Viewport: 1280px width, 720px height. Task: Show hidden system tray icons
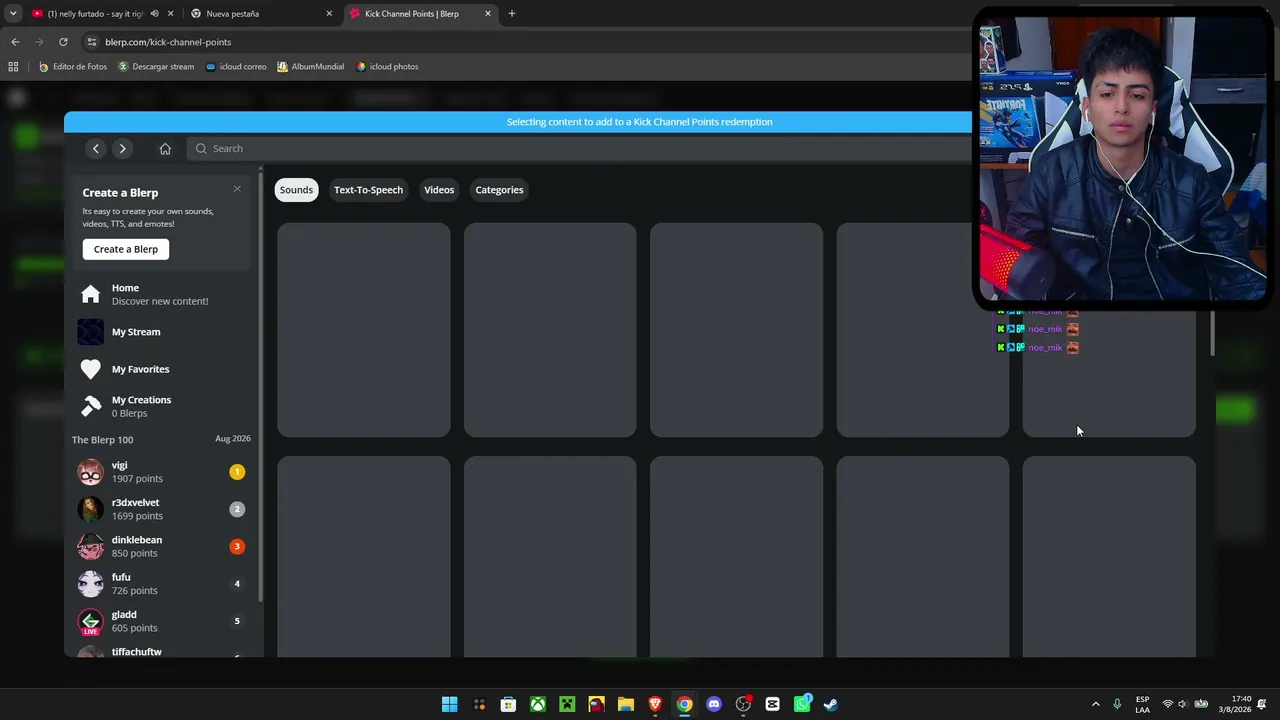[1096, 704]
